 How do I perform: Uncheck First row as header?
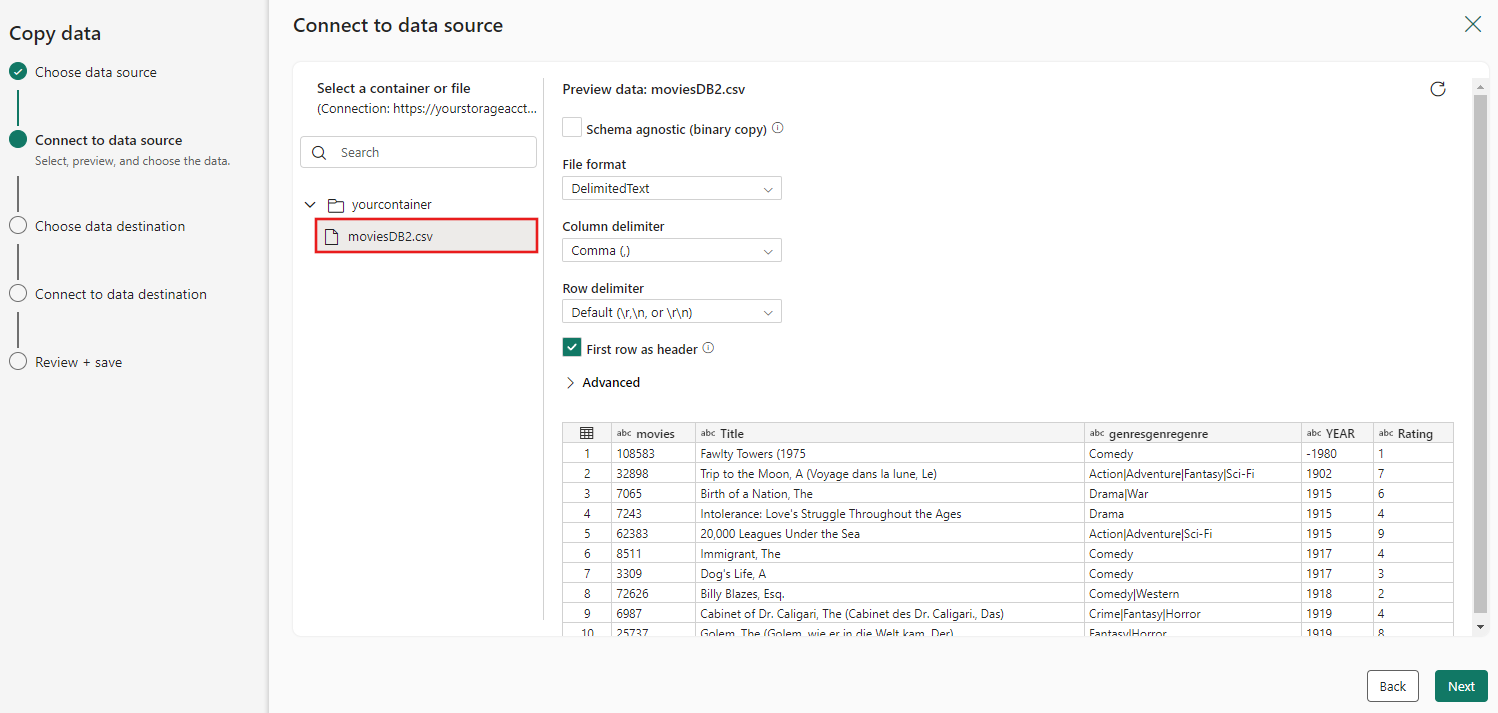tap(572, 348)
